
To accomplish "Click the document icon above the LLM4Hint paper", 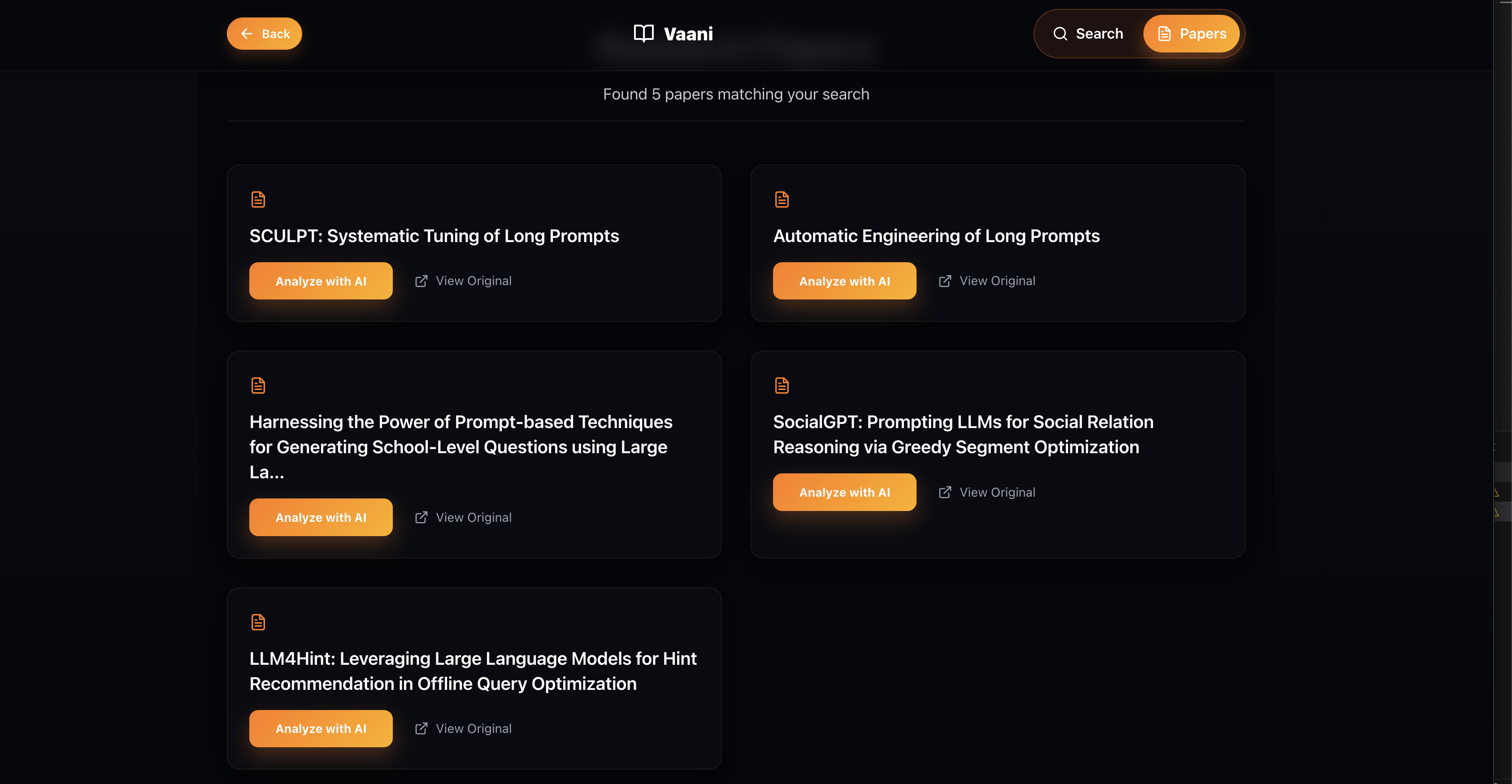I will tap(258, 622).
